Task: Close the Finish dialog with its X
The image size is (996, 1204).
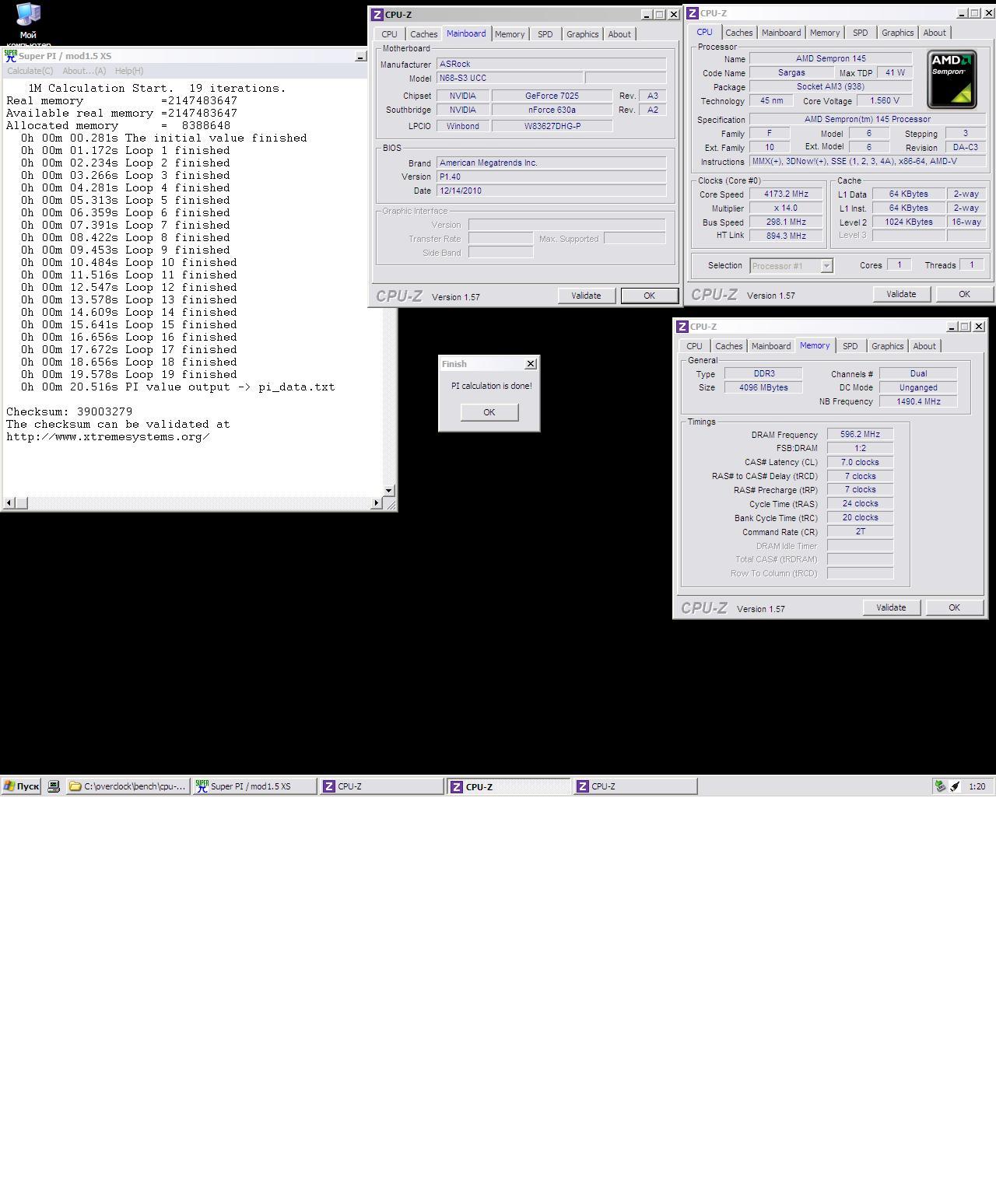Action: pyautogui.click(x=531, y=364)
